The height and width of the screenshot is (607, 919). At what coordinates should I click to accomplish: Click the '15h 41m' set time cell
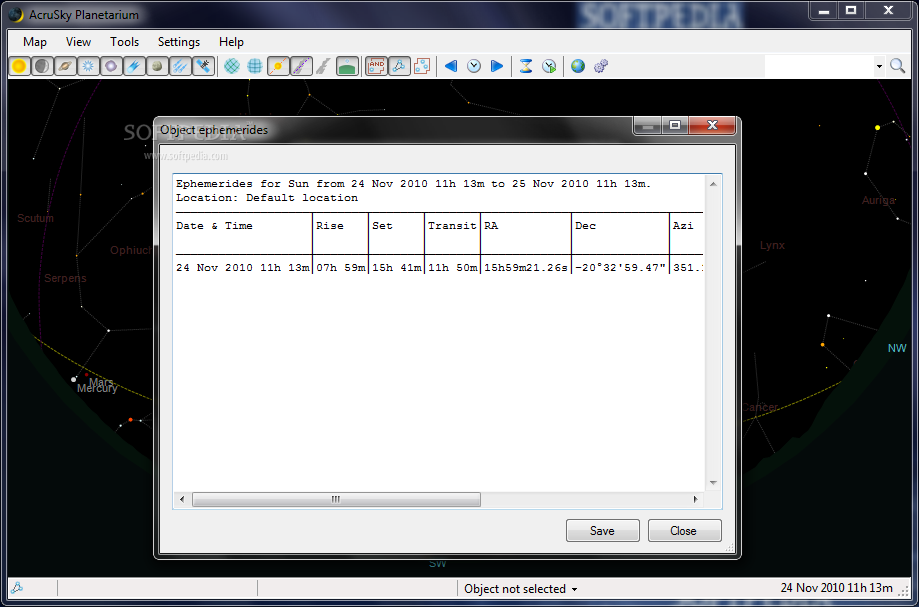point(397,268)
